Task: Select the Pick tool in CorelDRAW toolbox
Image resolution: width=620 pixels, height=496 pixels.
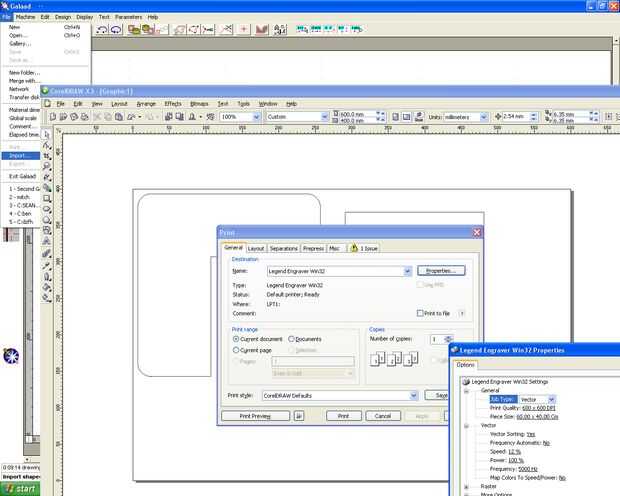Action: [x=47, y=134]
